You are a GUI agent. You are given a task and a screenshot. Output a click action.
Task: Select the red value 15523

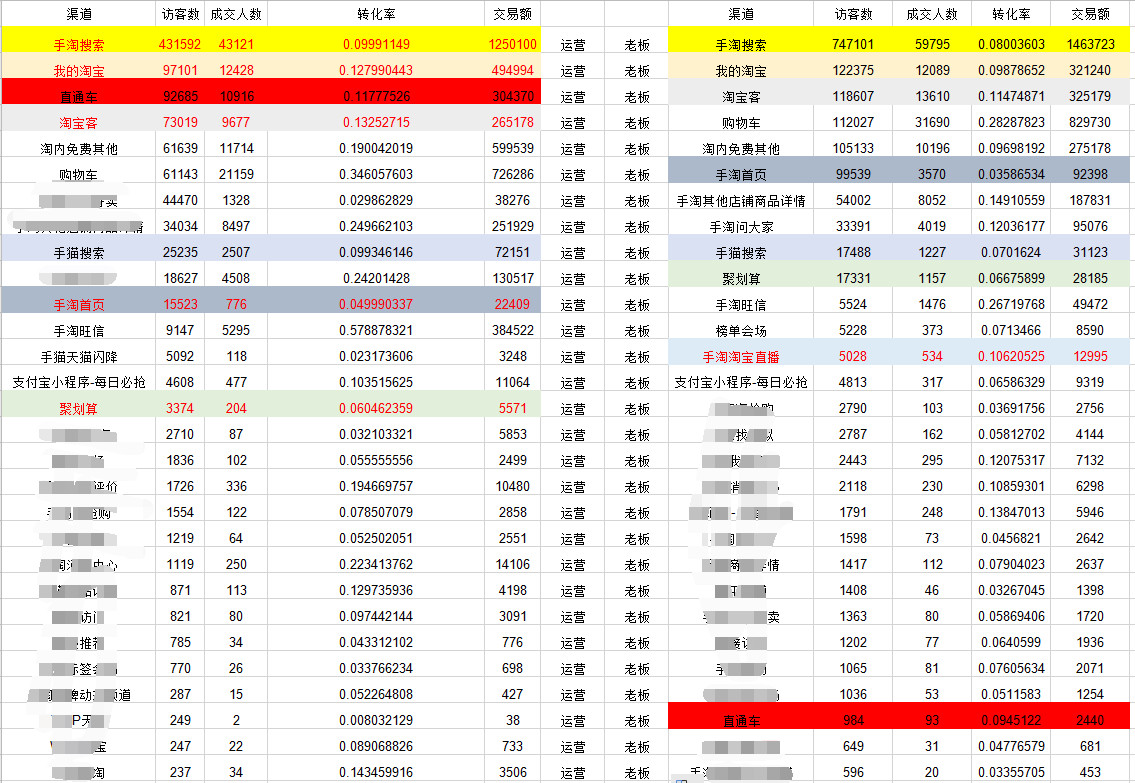coord(180,305)
